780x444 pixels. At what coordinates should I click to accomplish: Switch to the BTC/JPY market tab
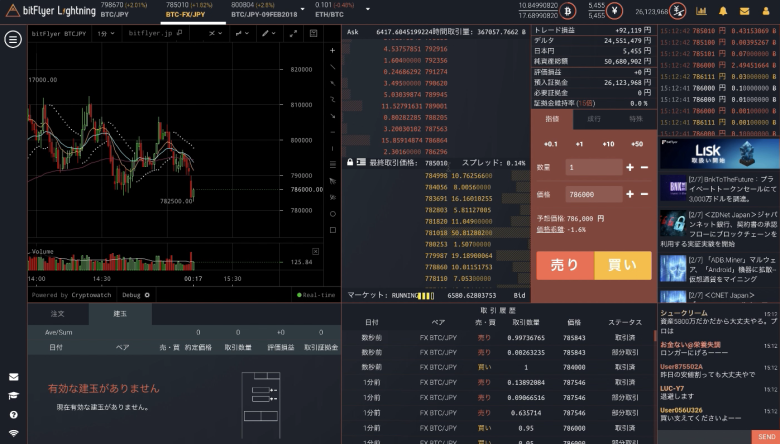click(124, 10)
